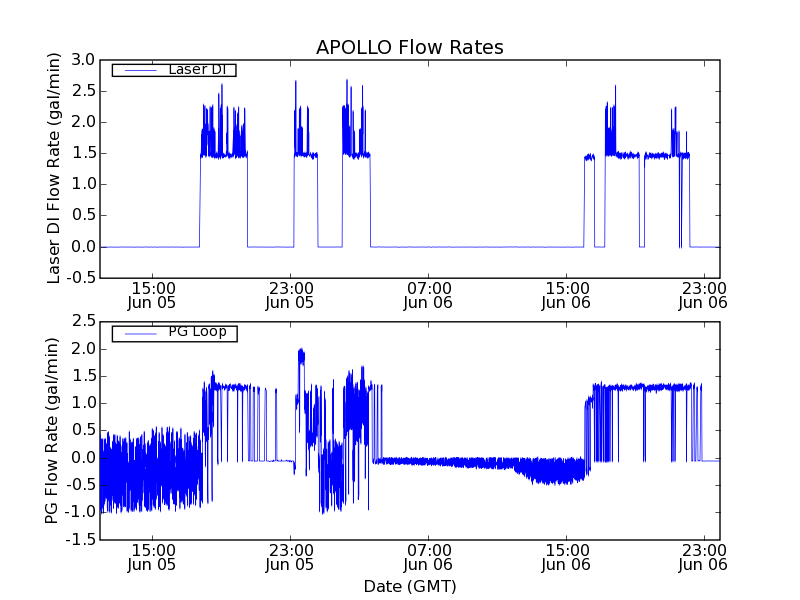The height and width of the screenshot is (600, 800).
Task: Click the -0.5 tick on Laser DI axis
Action: (80, 278)
